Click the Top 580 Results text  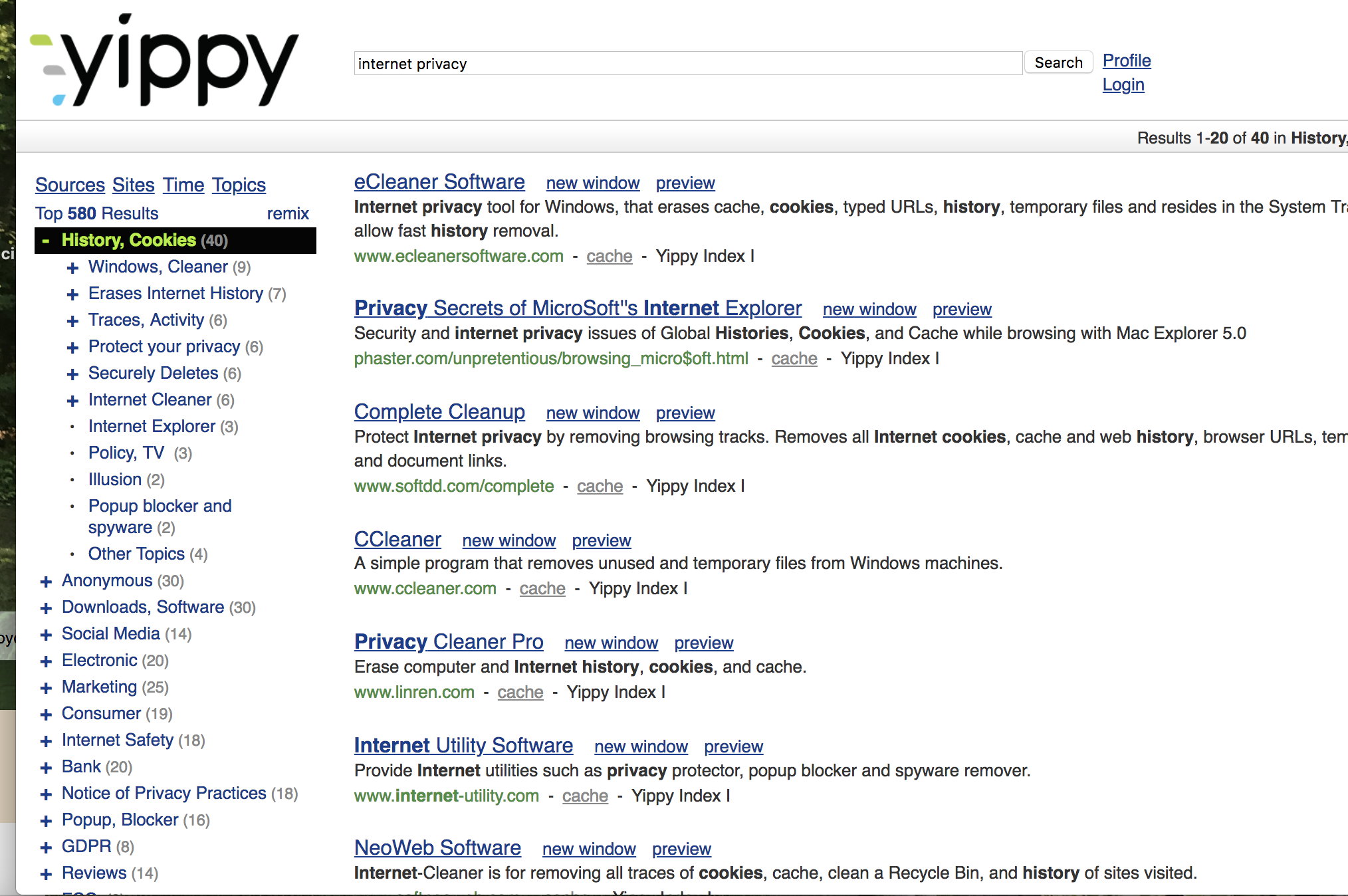(97, 213)
